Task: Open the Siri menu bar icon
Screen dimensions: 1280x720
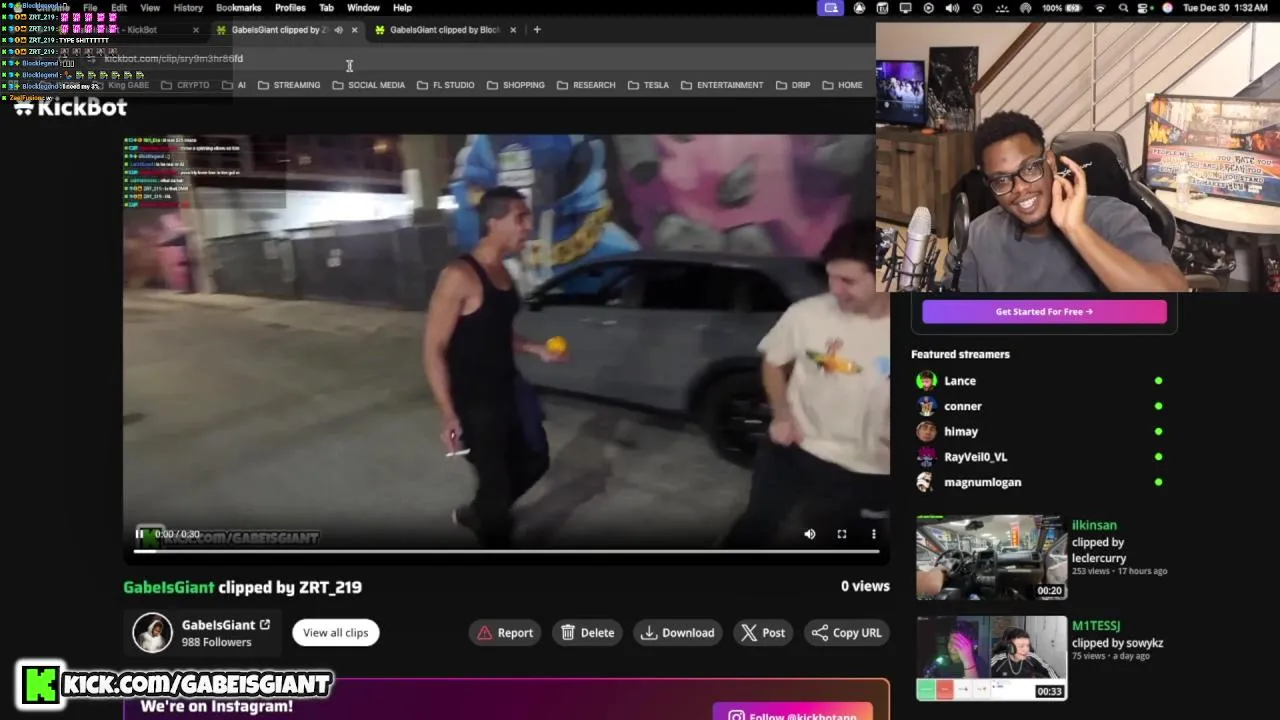Action: (1167, 8)
